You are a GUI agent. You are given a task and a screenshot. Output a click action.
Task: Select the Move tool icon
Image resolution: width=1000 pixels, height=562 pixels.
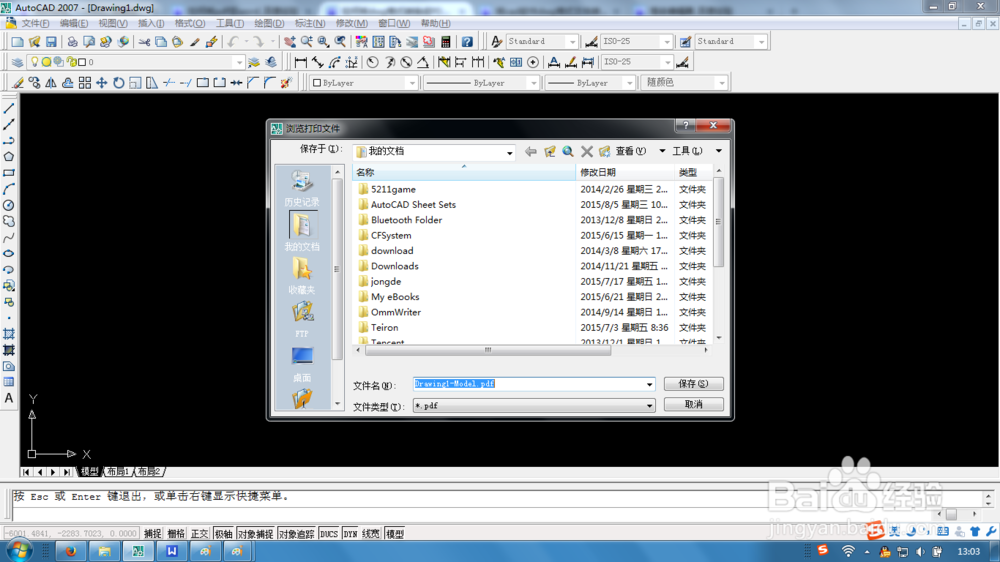tap(101, 83)
